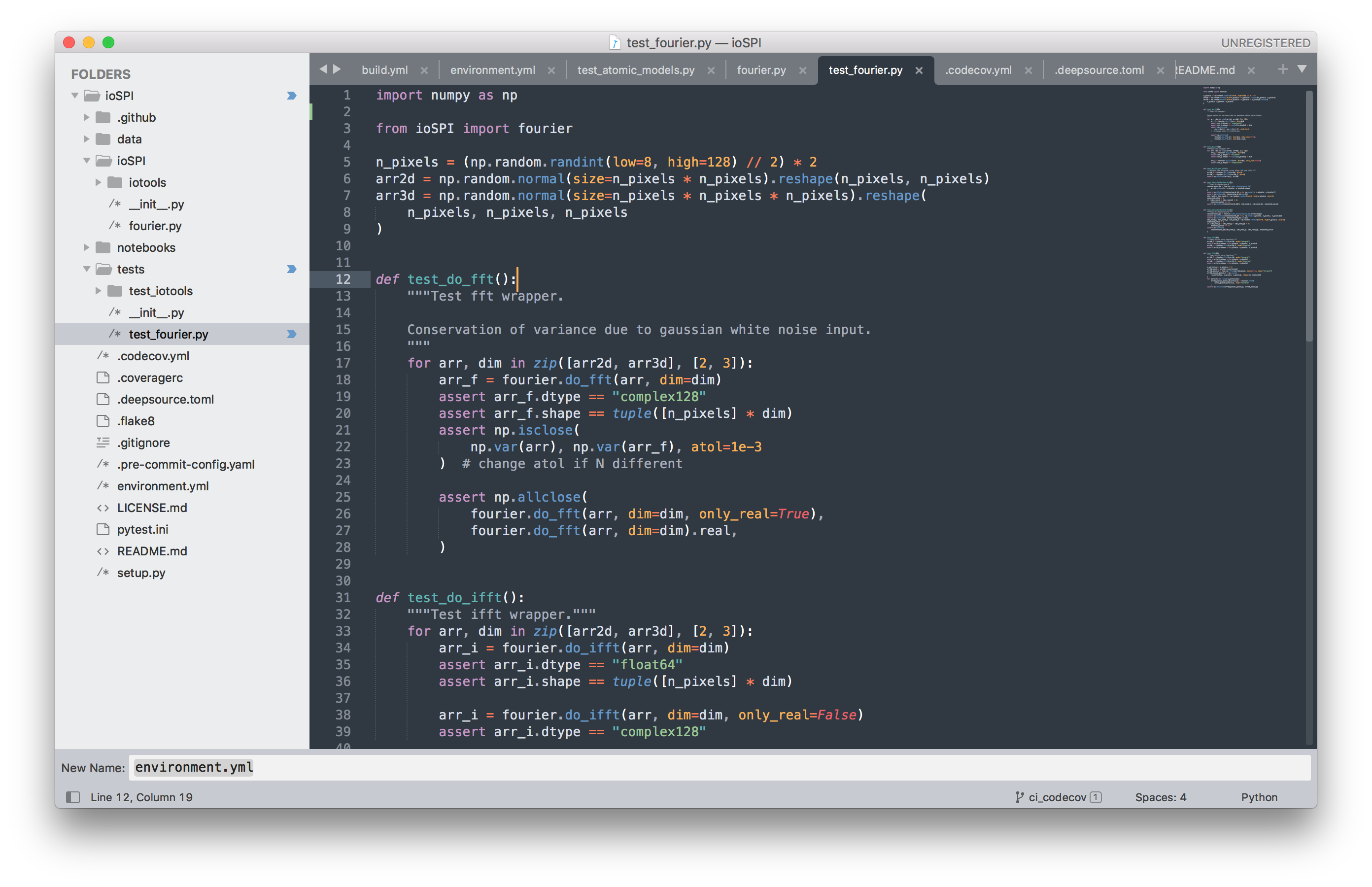Open the Python syntax selector

click(1259, 797)
